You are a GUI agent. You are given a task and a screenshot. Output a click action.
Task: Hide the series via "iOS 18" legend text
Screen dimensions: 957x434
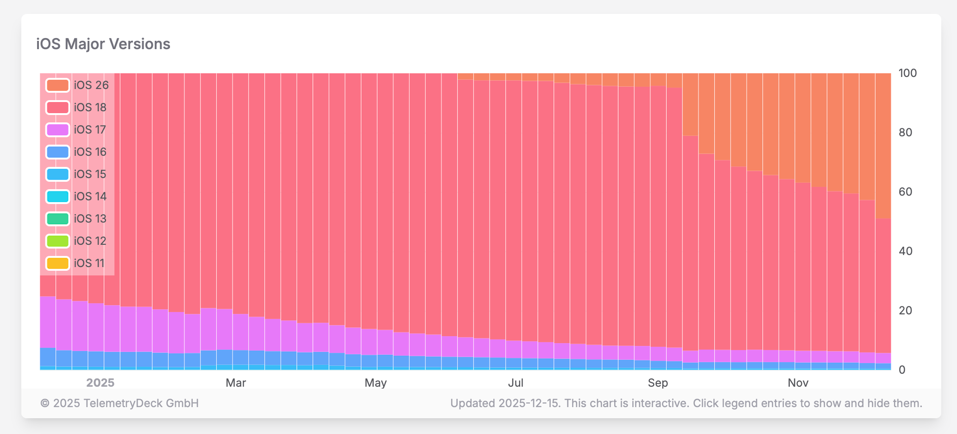90,108
